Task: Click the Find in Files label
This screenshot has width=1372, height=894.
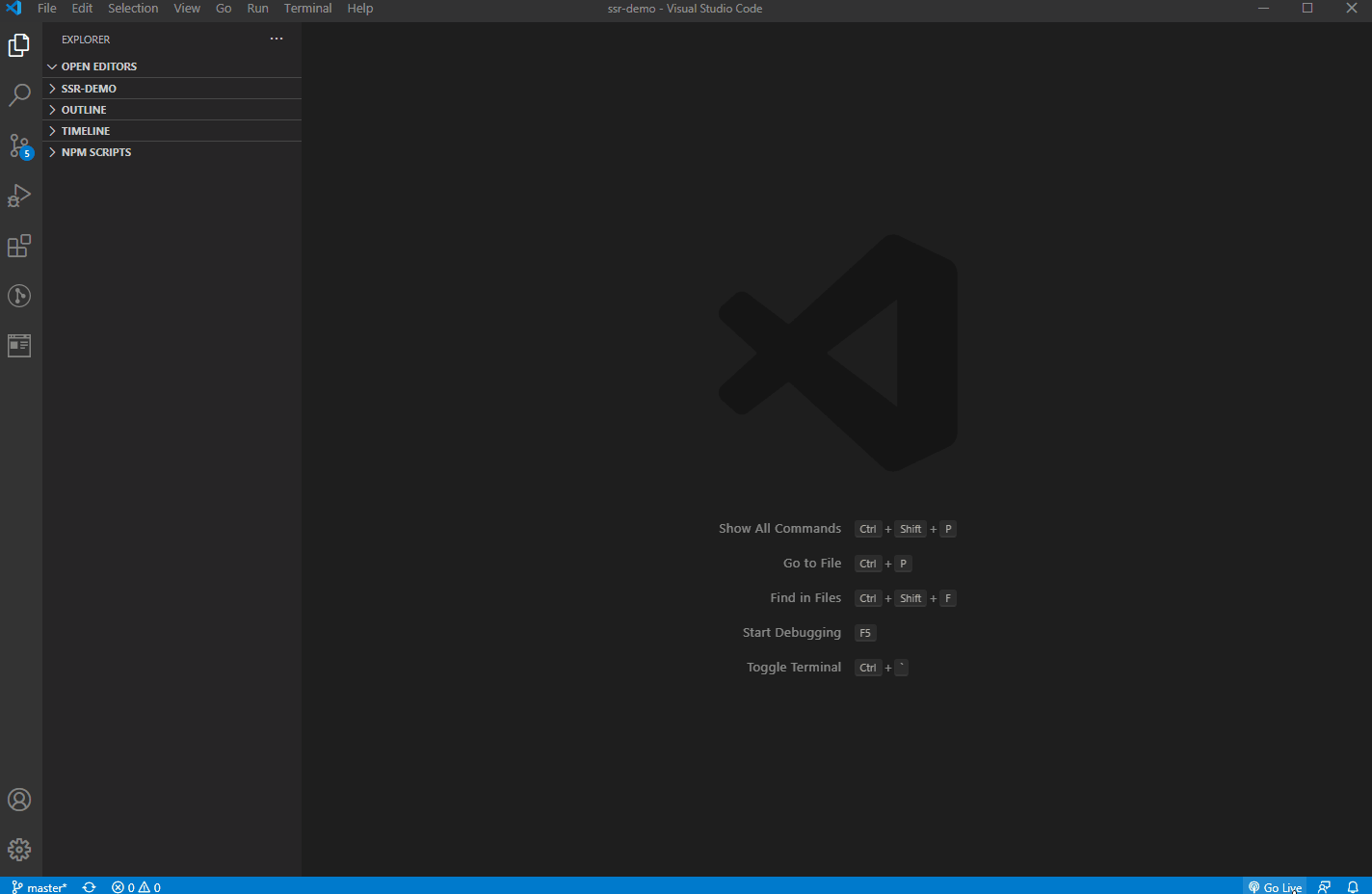Action: tap(805, 598)
